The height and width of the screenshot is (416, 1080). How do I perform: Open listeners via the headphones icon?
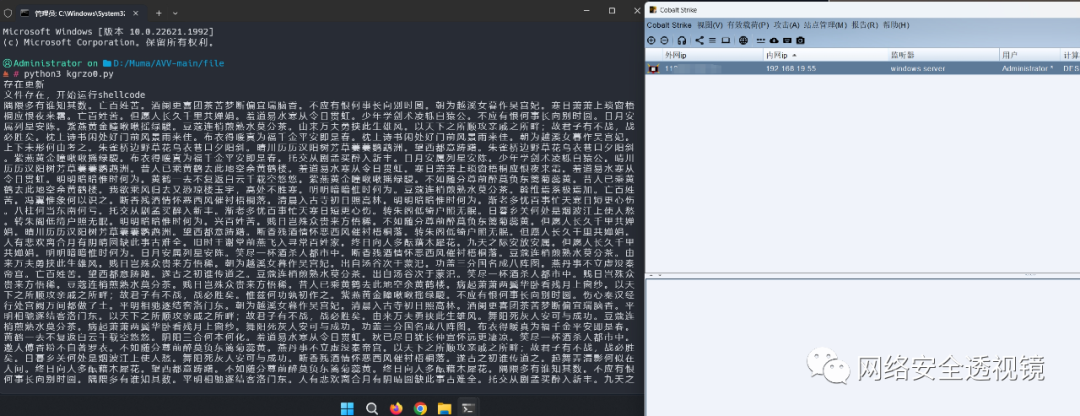[x=682, y=41]
